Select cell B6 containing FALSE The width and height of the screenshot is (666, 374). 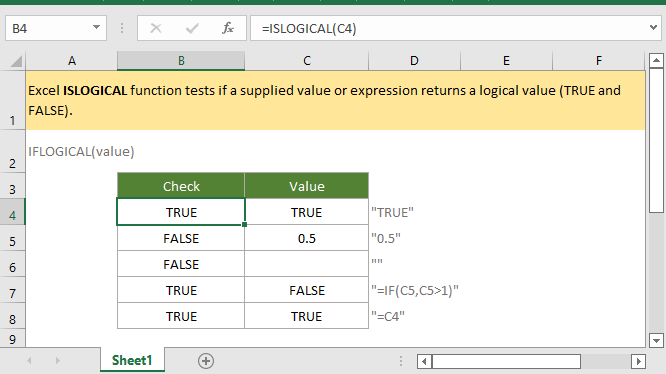pyautogui.click(x=181, y=264)
